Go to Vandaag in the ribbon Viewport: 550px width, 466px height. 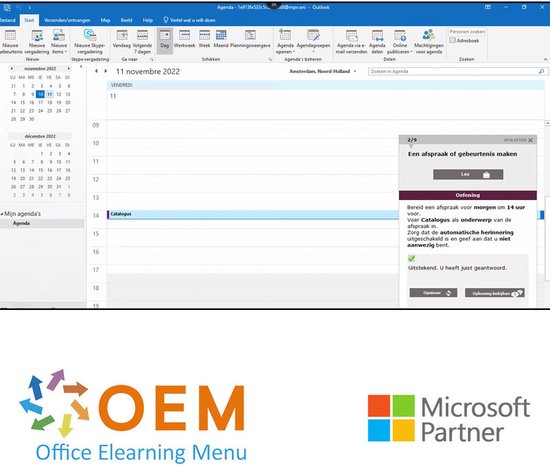(121, 39)
